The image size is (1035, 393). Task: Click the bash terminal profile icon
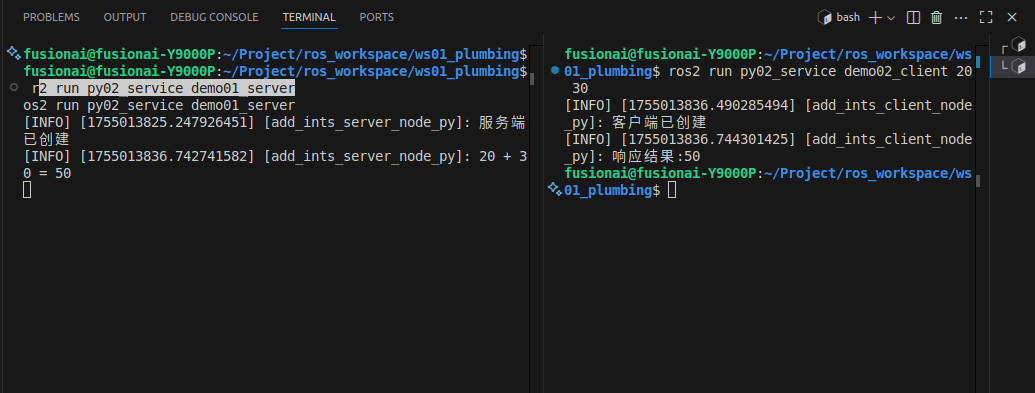click(824, 17)
